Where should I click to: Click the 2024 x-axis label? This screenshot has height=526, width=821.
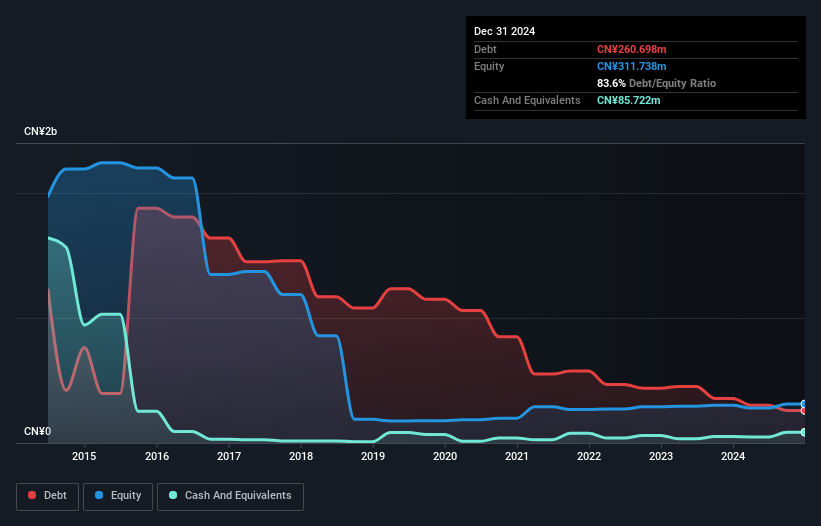pyautogui.click(x=733, y=456)
